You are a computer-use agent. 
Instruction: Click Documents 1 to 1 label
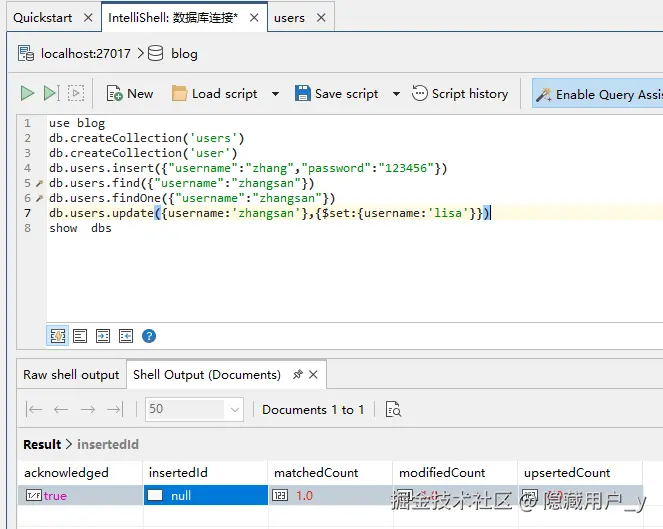[313, 410]
